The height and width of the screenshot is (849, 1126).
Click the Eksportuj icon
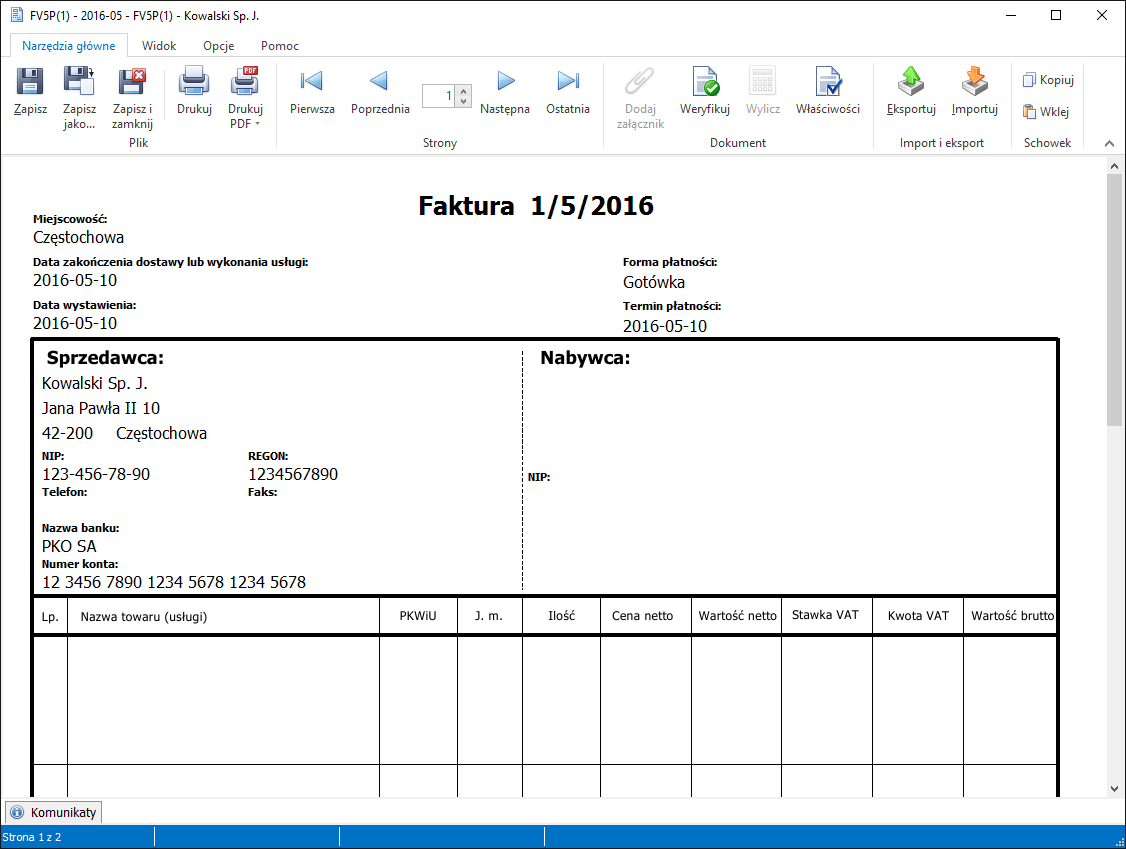910,83
